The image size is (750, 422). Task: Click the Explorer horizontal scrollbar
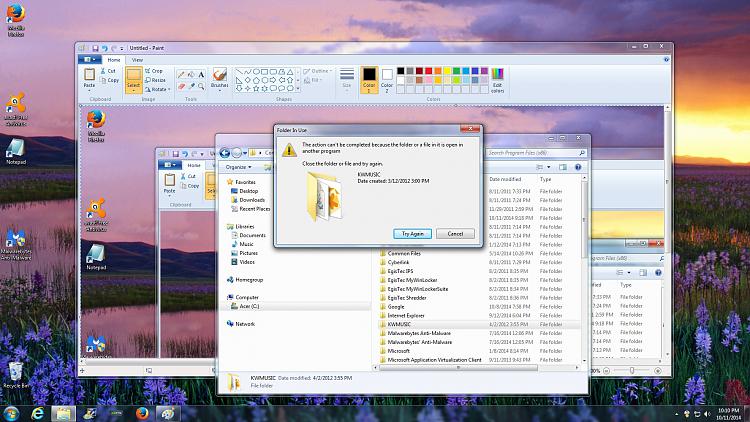pos(458,367)
